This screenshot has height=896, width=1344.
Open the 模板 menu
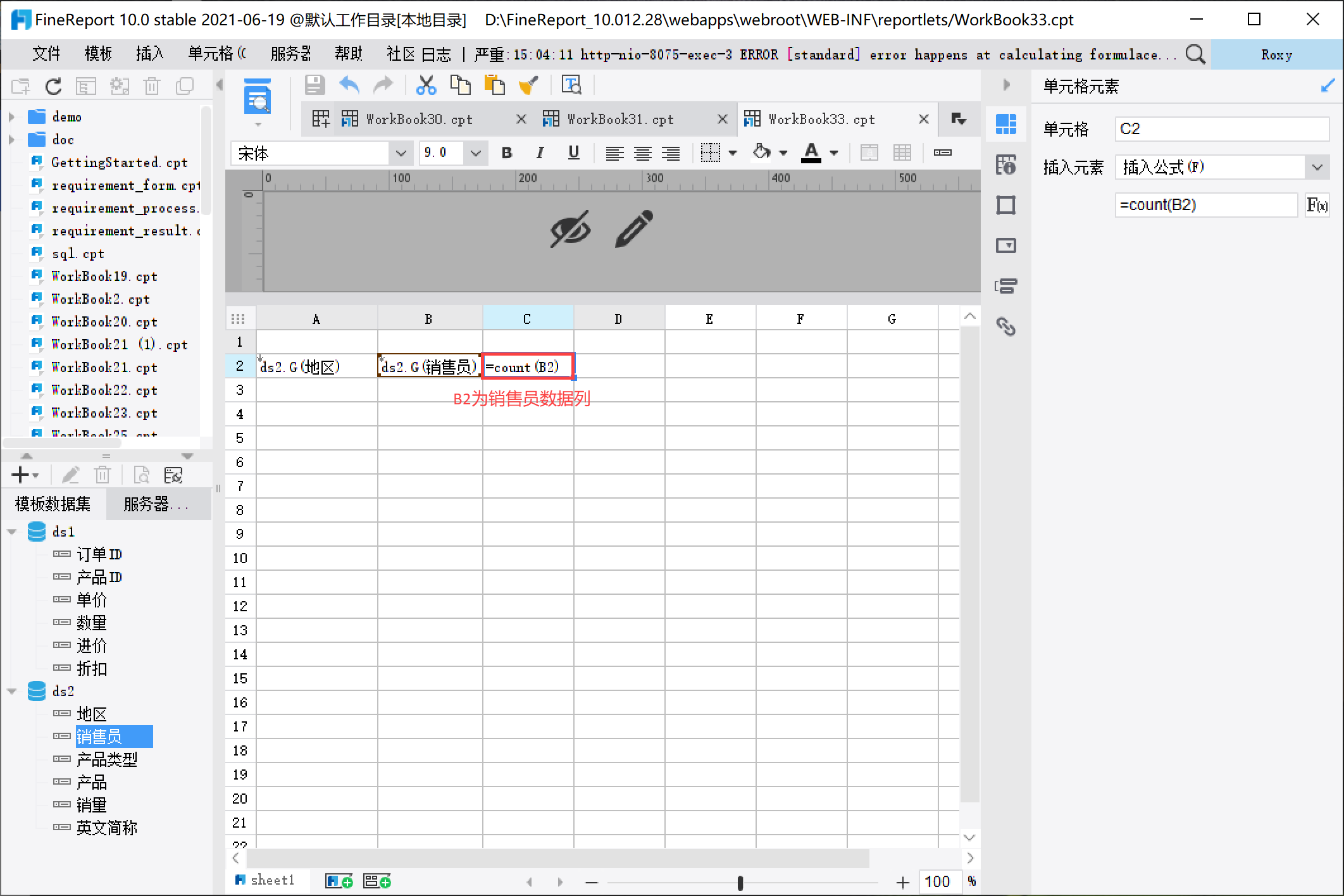98,54
